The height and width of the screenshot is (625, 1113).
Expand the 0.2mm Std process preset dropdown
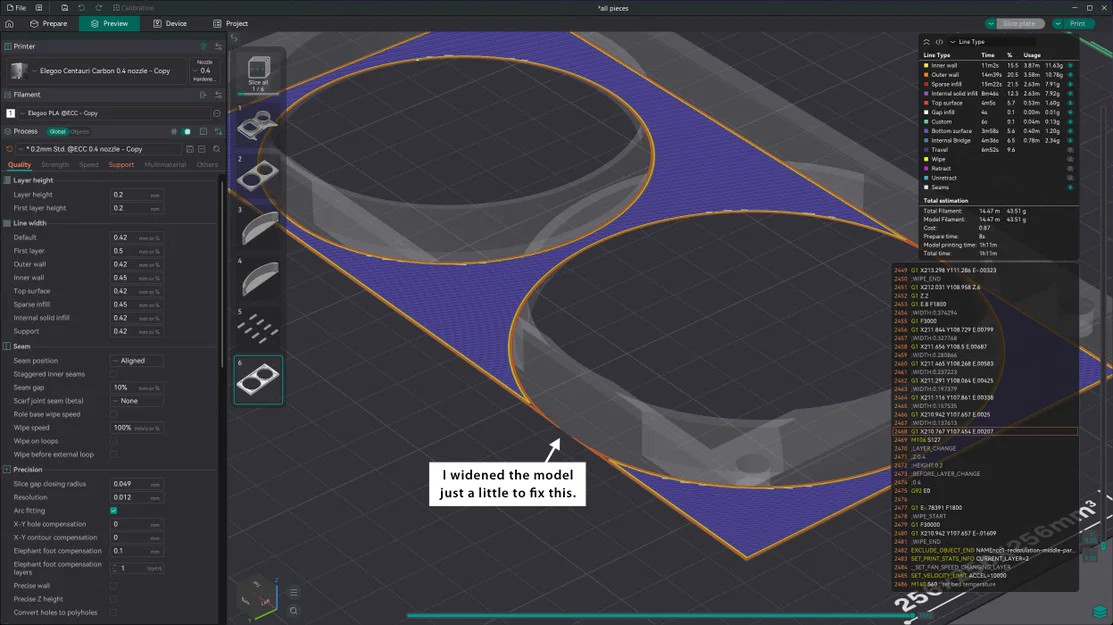[x=99, y=149]
